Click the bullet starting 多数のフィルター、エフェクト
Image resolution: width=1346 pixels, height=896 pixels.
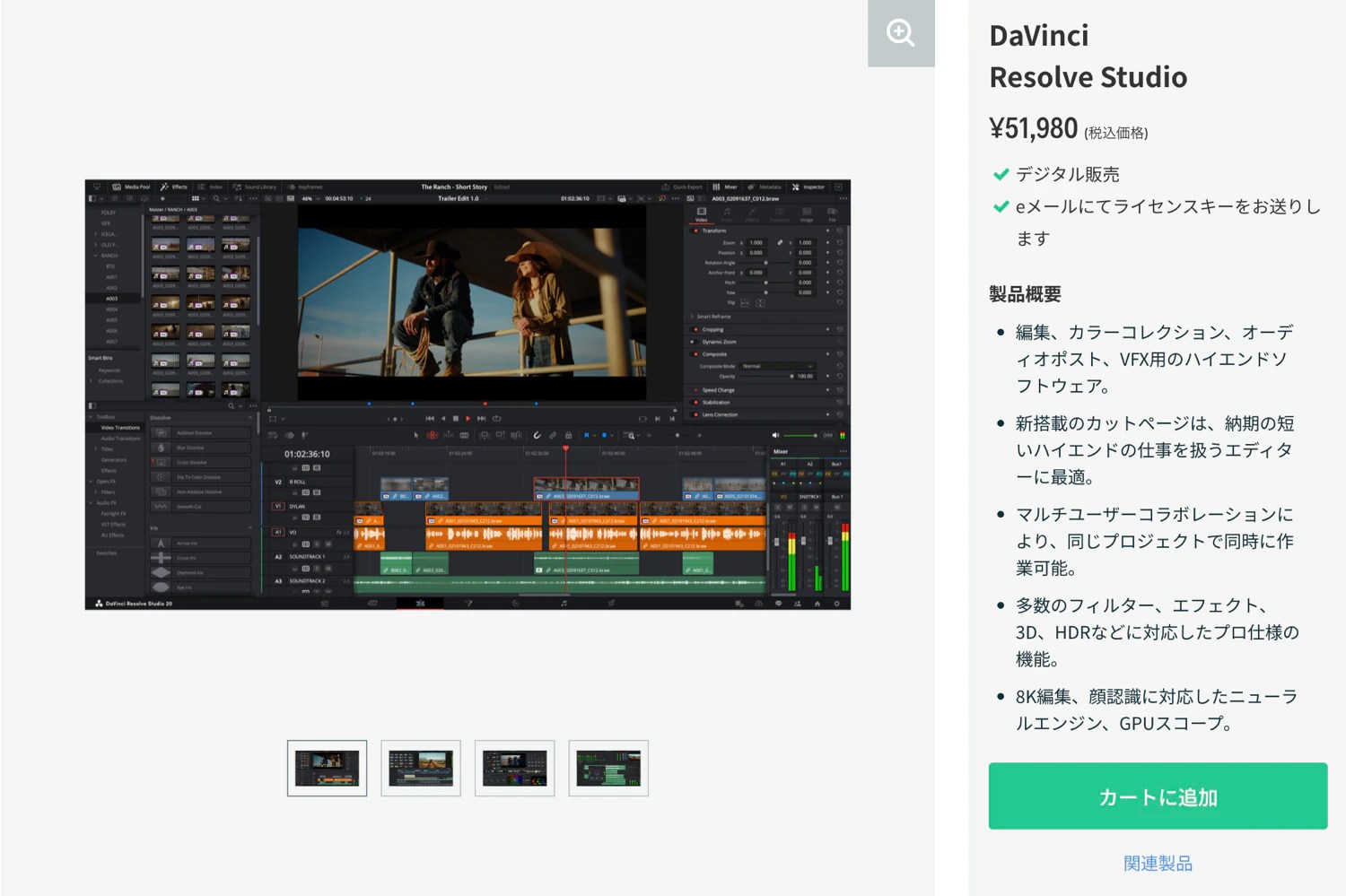coord(1157,632)
